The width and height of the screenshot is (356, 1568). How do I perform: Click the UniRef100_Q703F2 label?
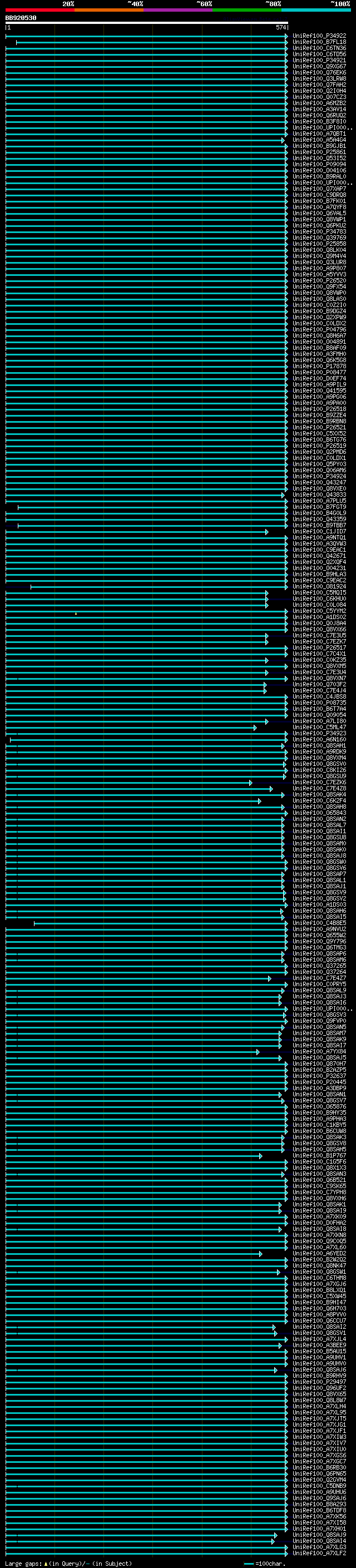pos(319,685)
